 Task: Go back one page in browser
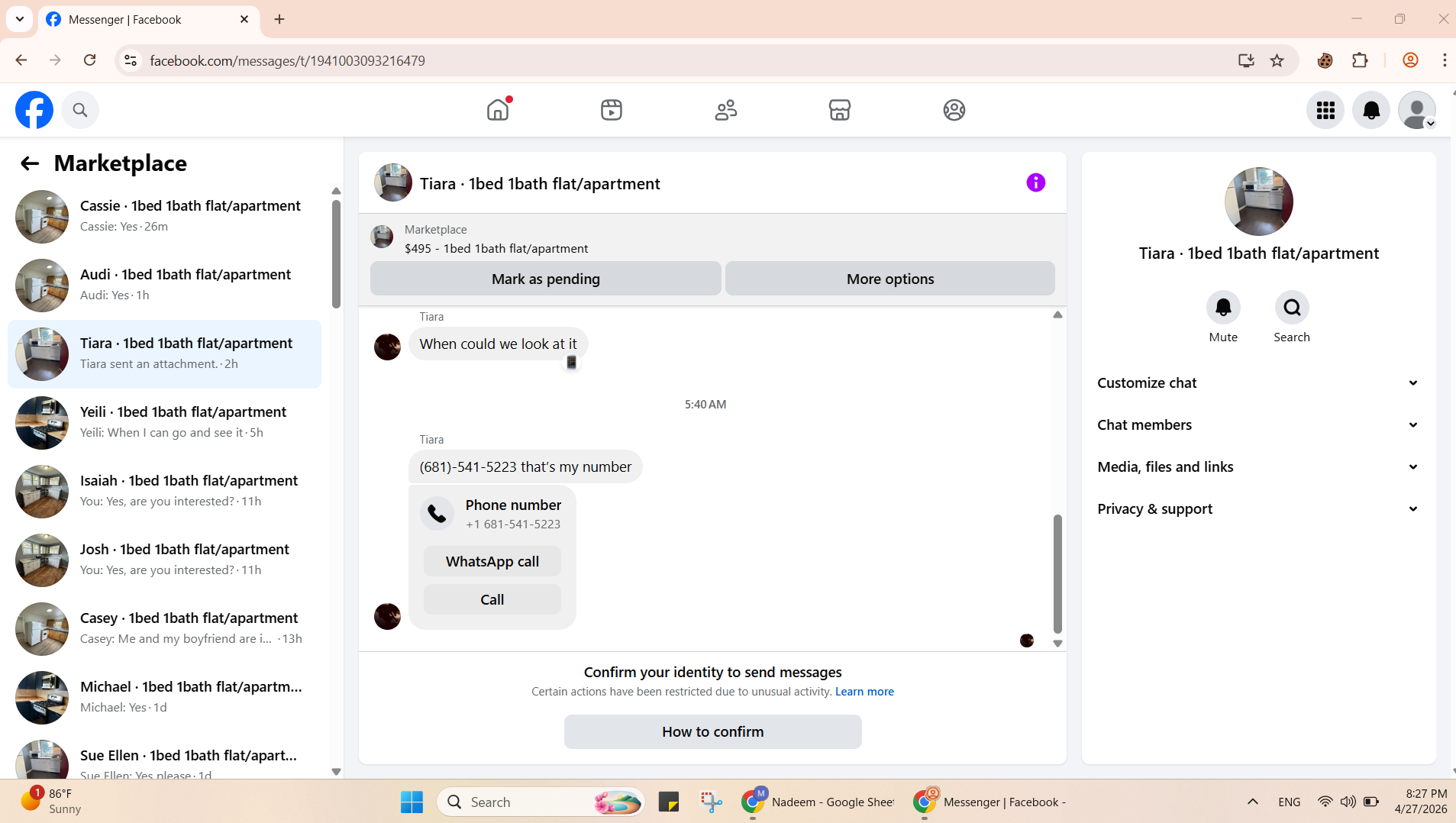tap(21, 60)
